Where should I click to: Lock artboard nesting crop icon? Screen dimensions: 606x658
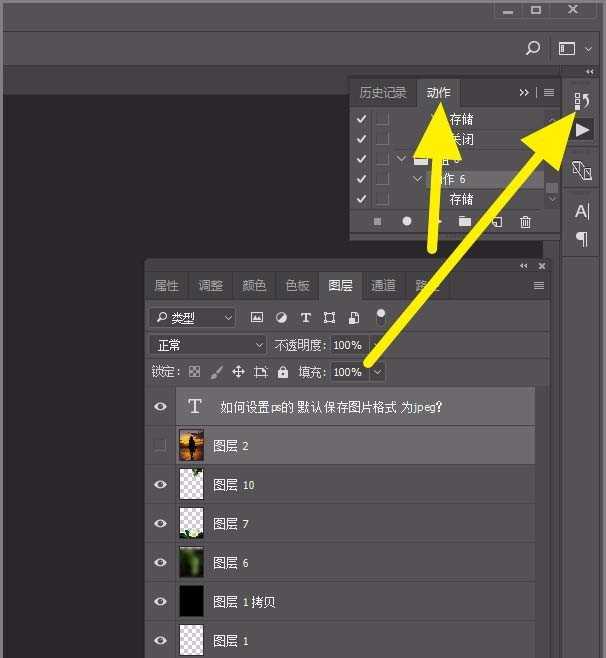pos(261,372)
